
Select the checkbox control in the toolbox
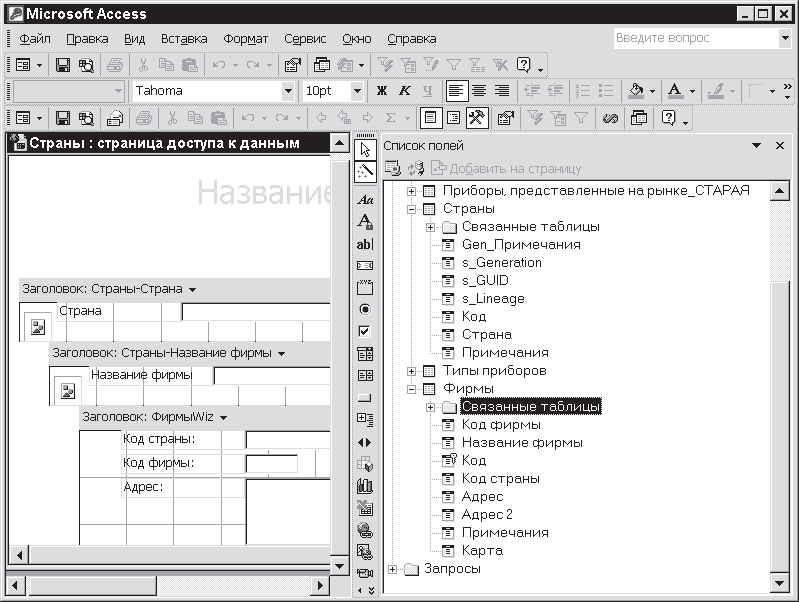pyautogui.click(x=365, y=331)
